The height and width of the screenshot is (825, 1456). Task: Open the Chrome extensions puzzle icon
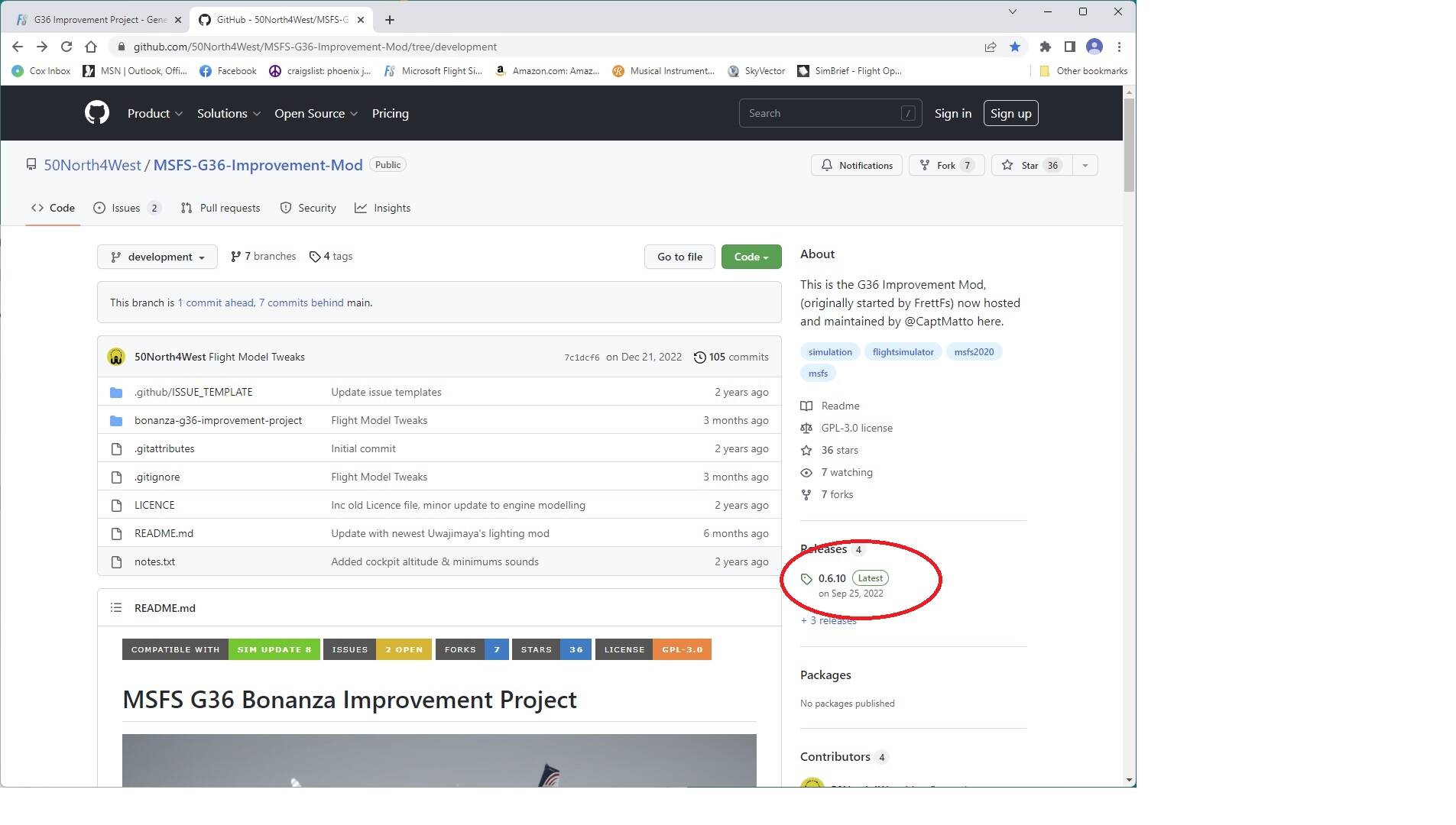1045,47
